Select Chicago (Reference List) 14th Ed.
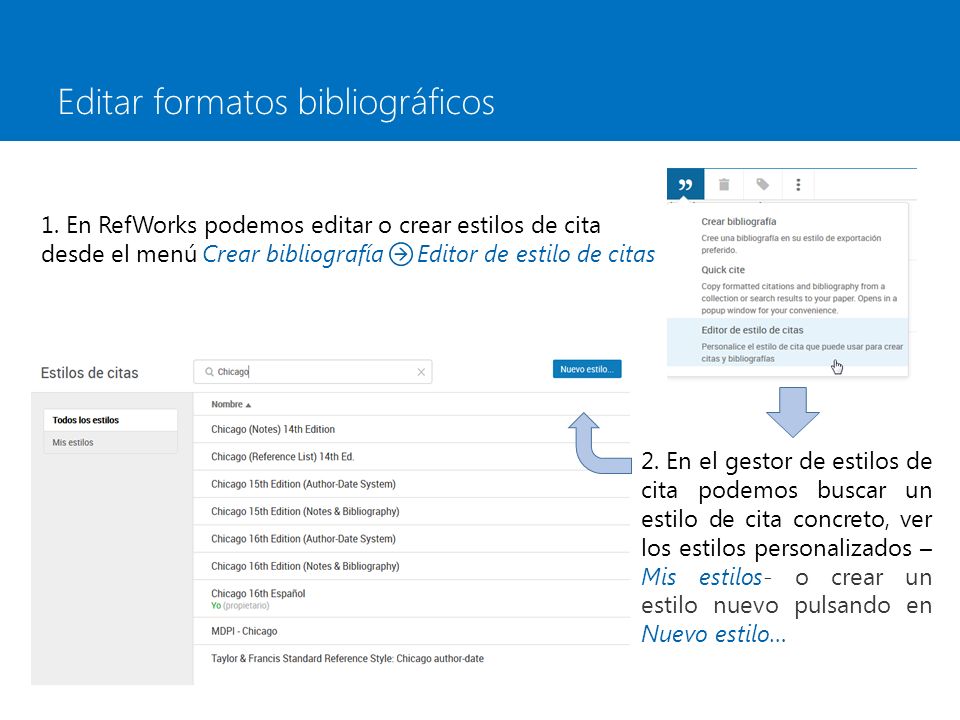Image resolution: width=960 pixels, height=720 pixels. coord(411,457)
